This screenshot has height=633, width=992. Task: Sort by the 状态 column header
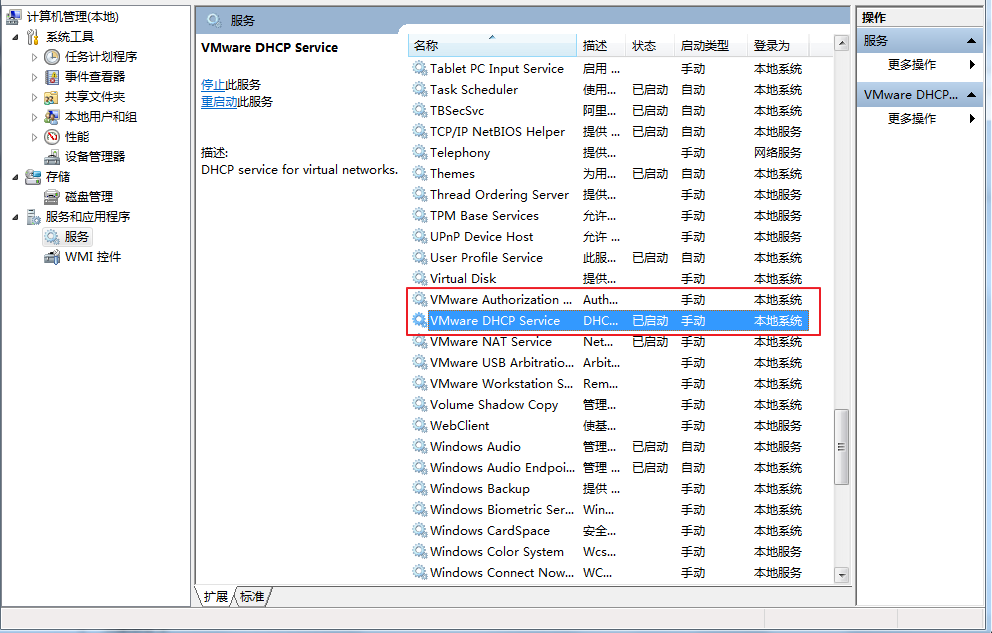[x=650, y=46]
